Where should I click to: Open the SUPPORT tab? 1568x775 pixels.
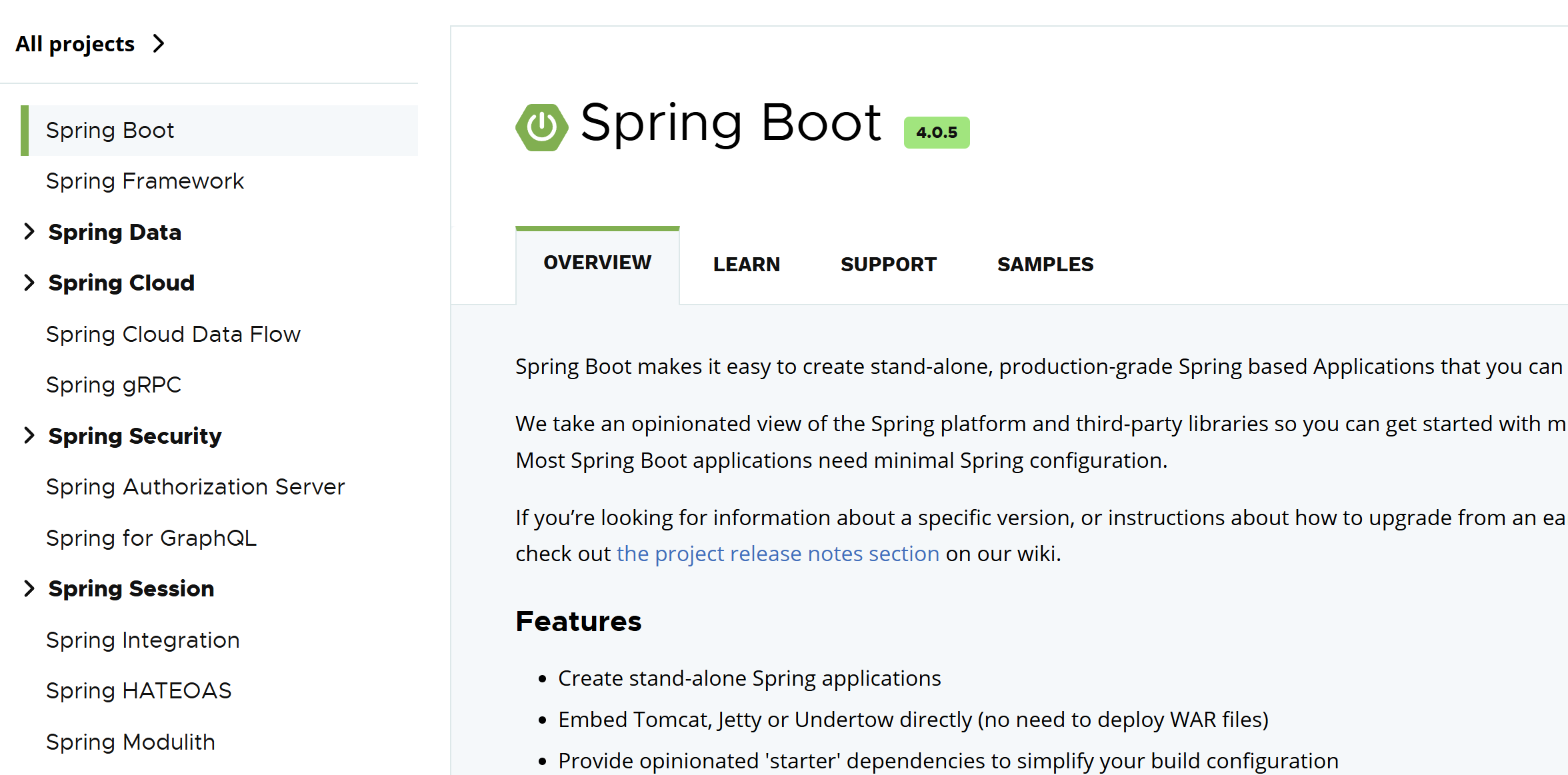pyautogui.click(x=888, y=265)
